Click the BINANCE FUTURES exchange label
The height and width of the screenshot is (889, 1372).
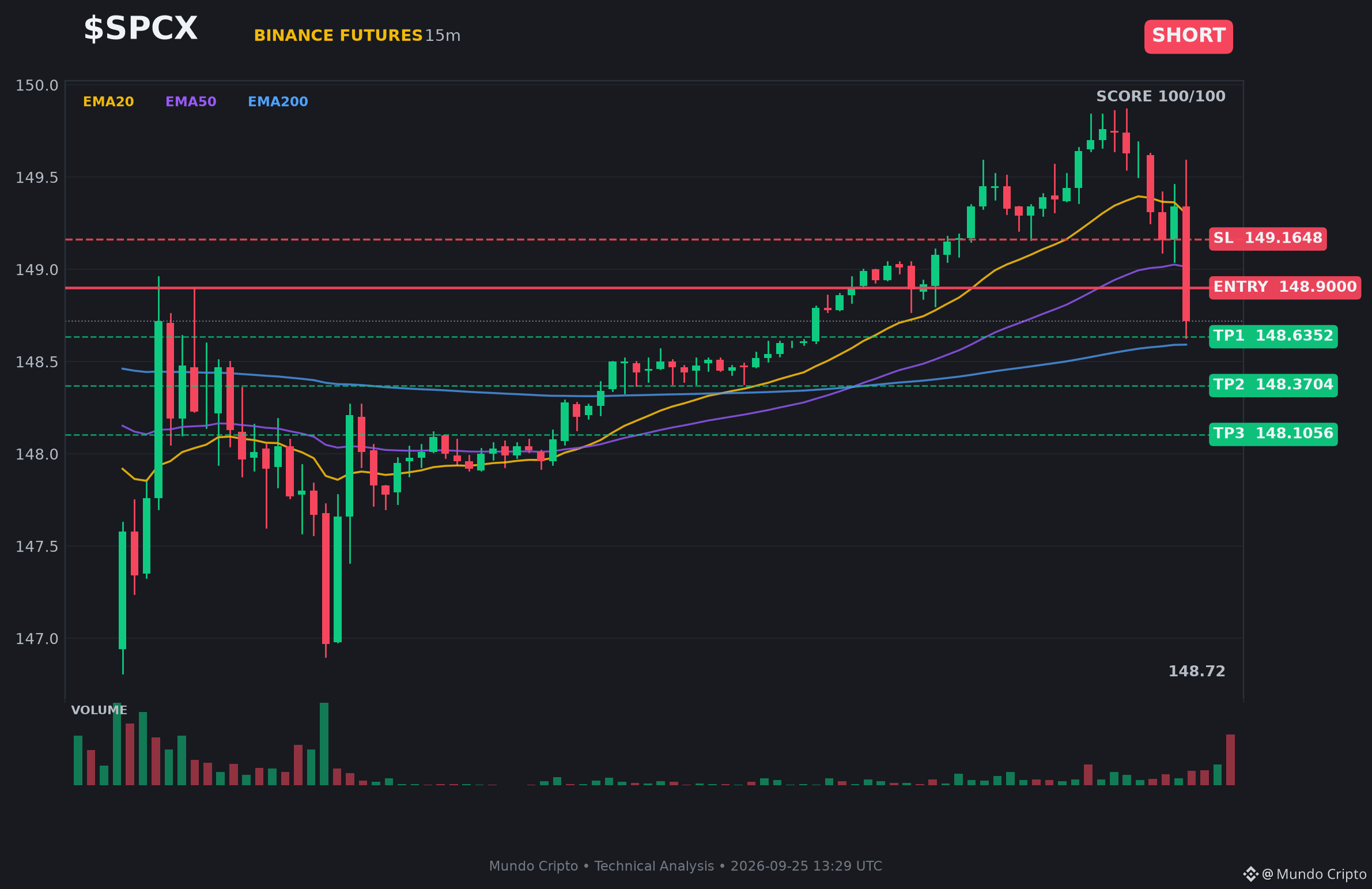pyautogui.click(x=338, y=36)
